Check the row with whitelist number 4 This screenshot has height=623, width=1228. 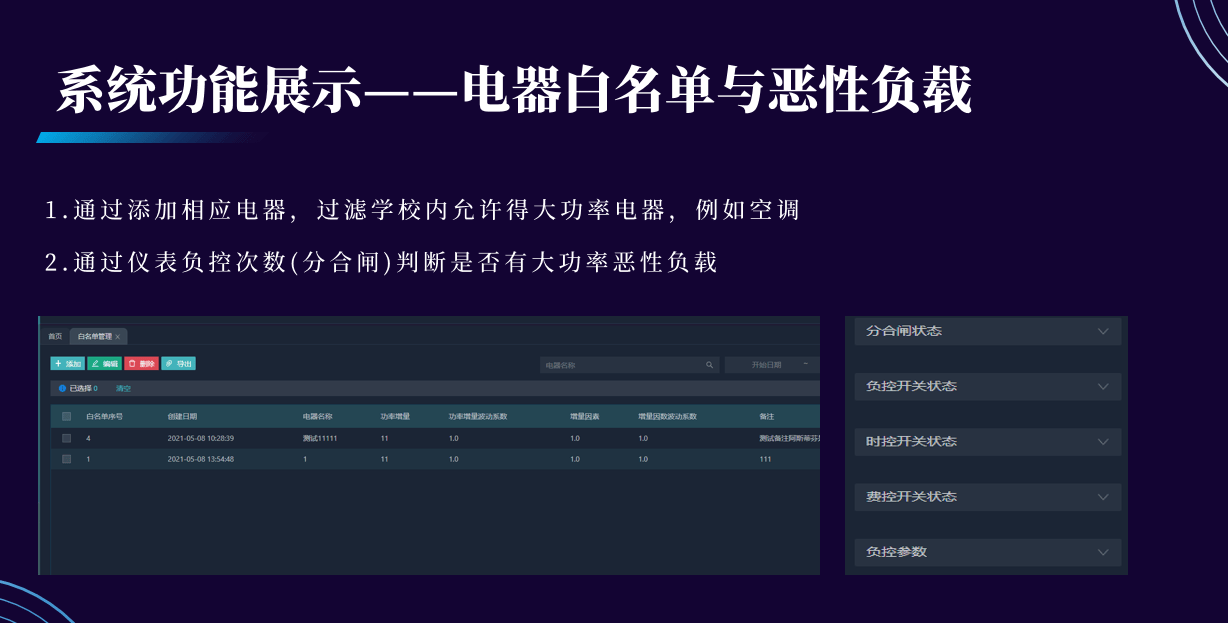tap(67, 438)
